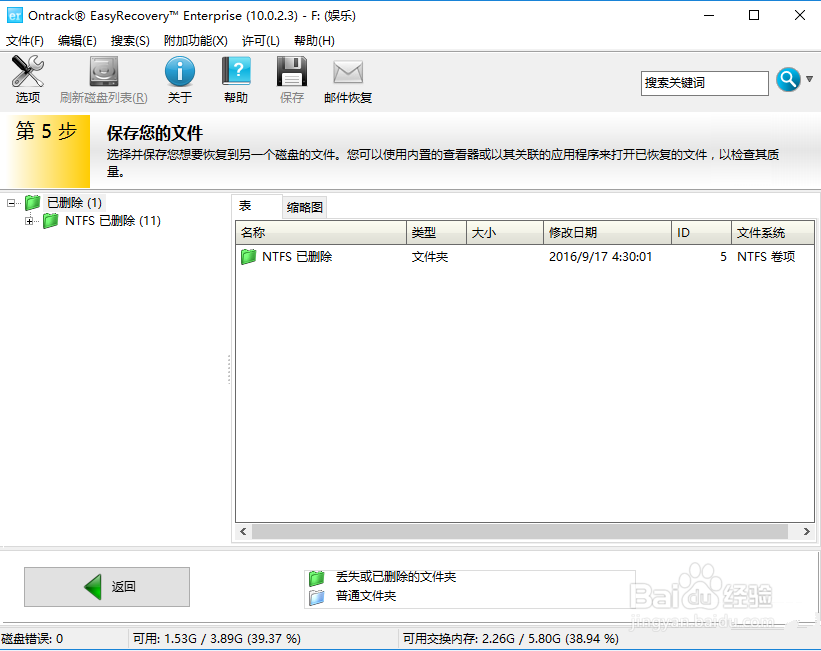The image size is (821, 651).
Task: Click the horizontal scrollbar track
Action: click(520, 532)
